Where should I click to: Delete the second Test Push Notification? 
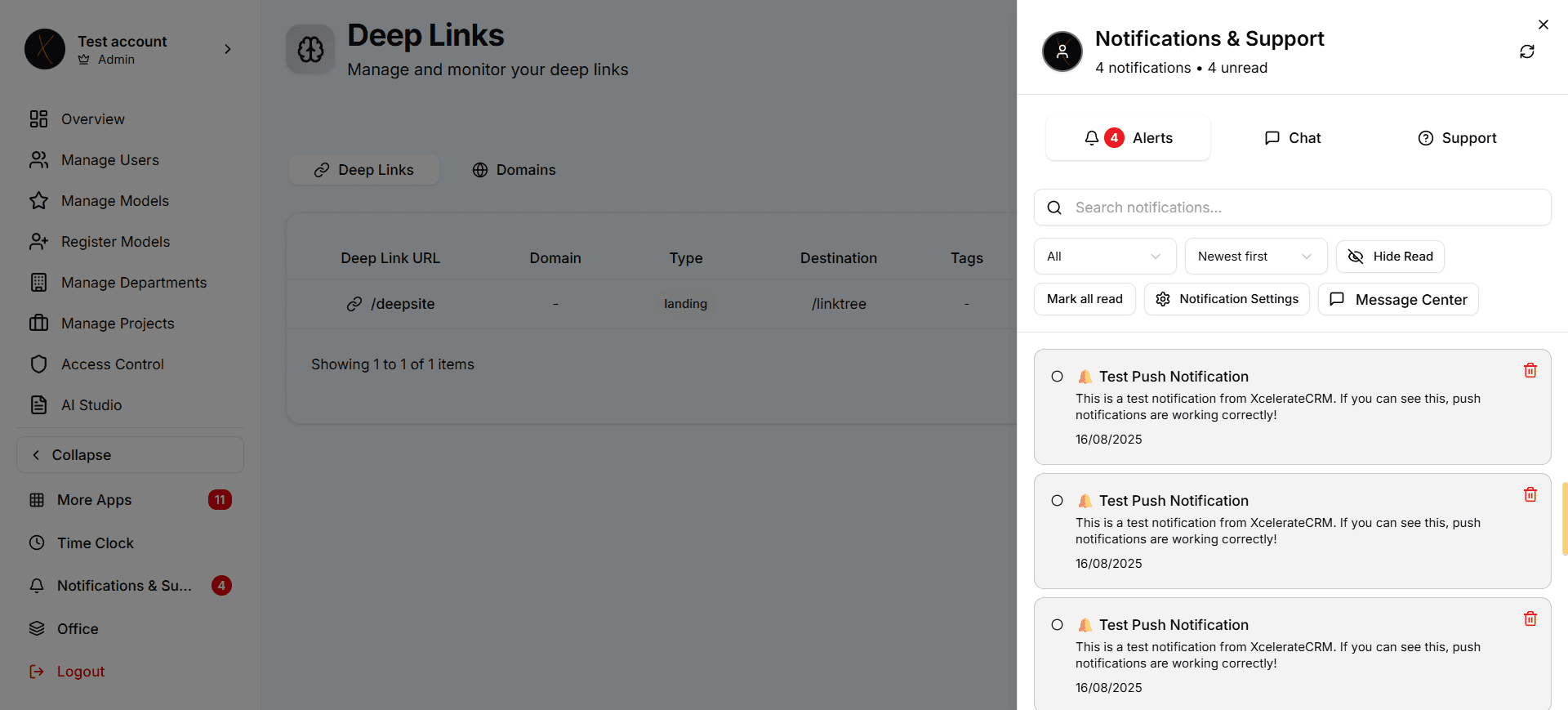click(1530, 494)
